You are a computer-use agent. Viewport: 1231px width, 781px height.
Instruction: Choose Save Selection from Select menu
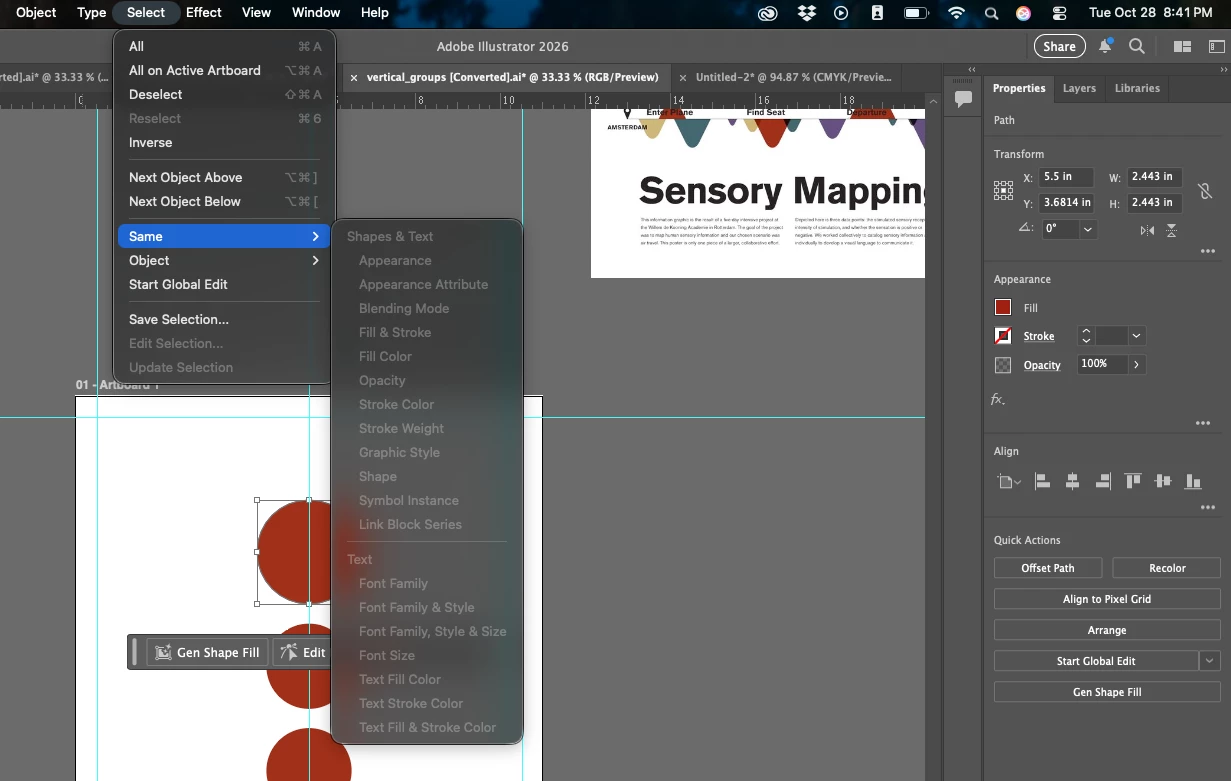coord(224,319)
